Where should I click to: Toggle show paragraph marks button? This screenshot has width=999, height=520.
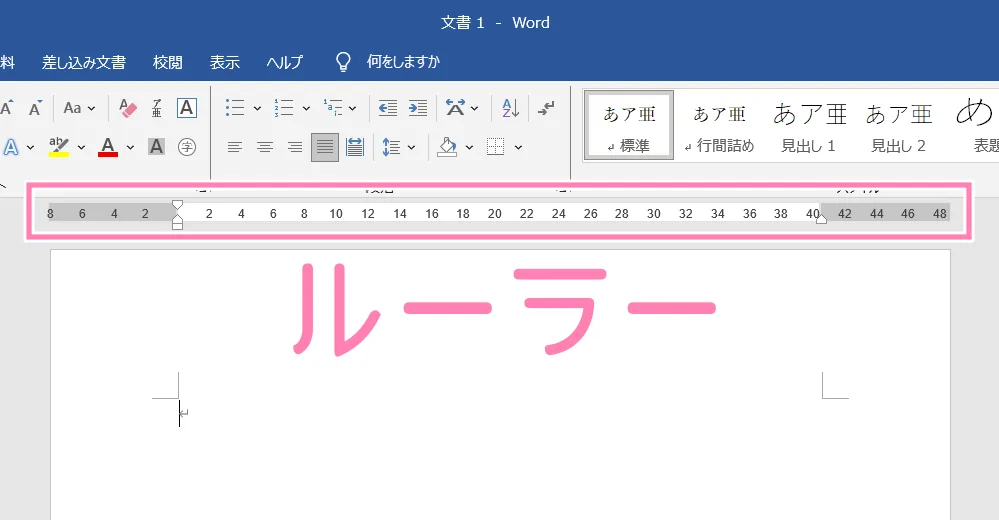[x=546, y=108]
